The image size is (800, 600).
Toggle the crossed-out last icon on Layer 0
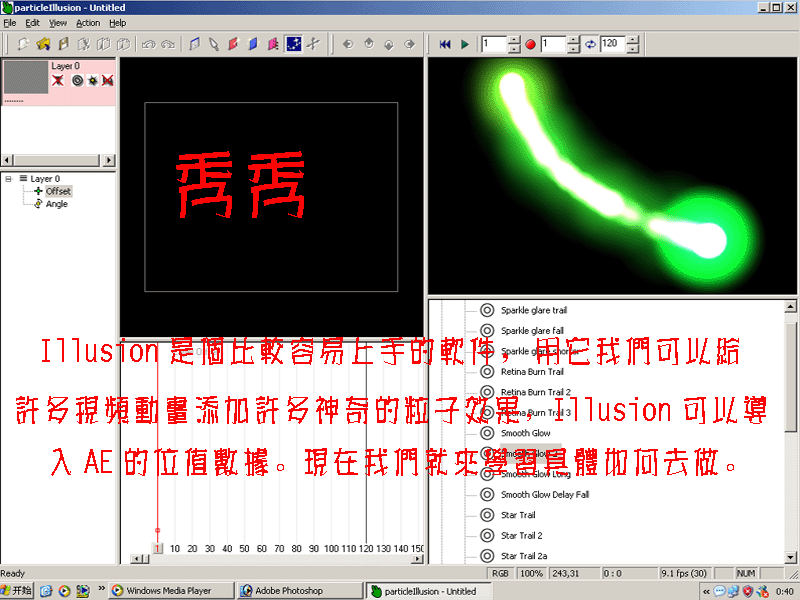click(107, 81)
